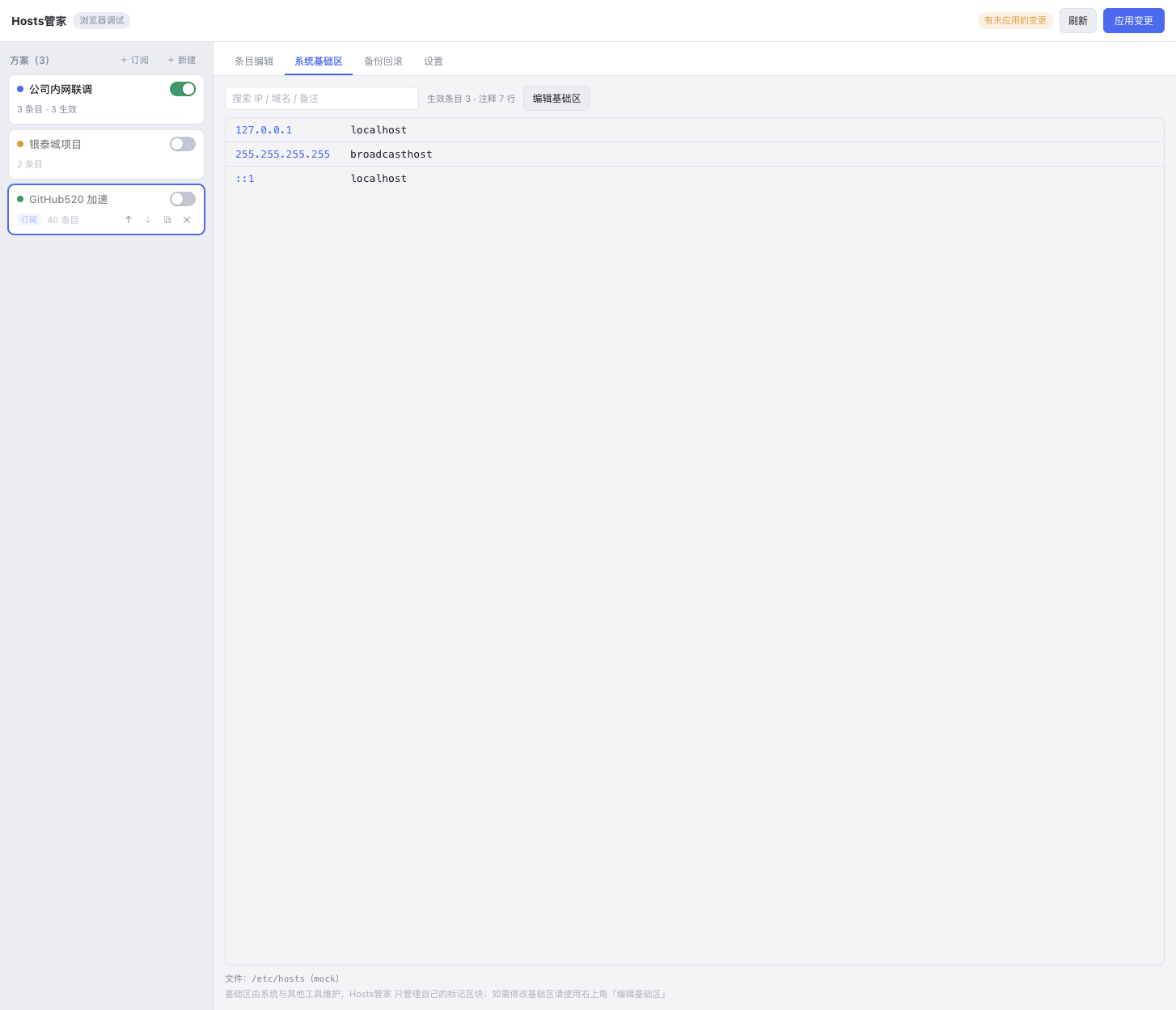Click the 有未应用的变更 status badge

point(1015,21)
